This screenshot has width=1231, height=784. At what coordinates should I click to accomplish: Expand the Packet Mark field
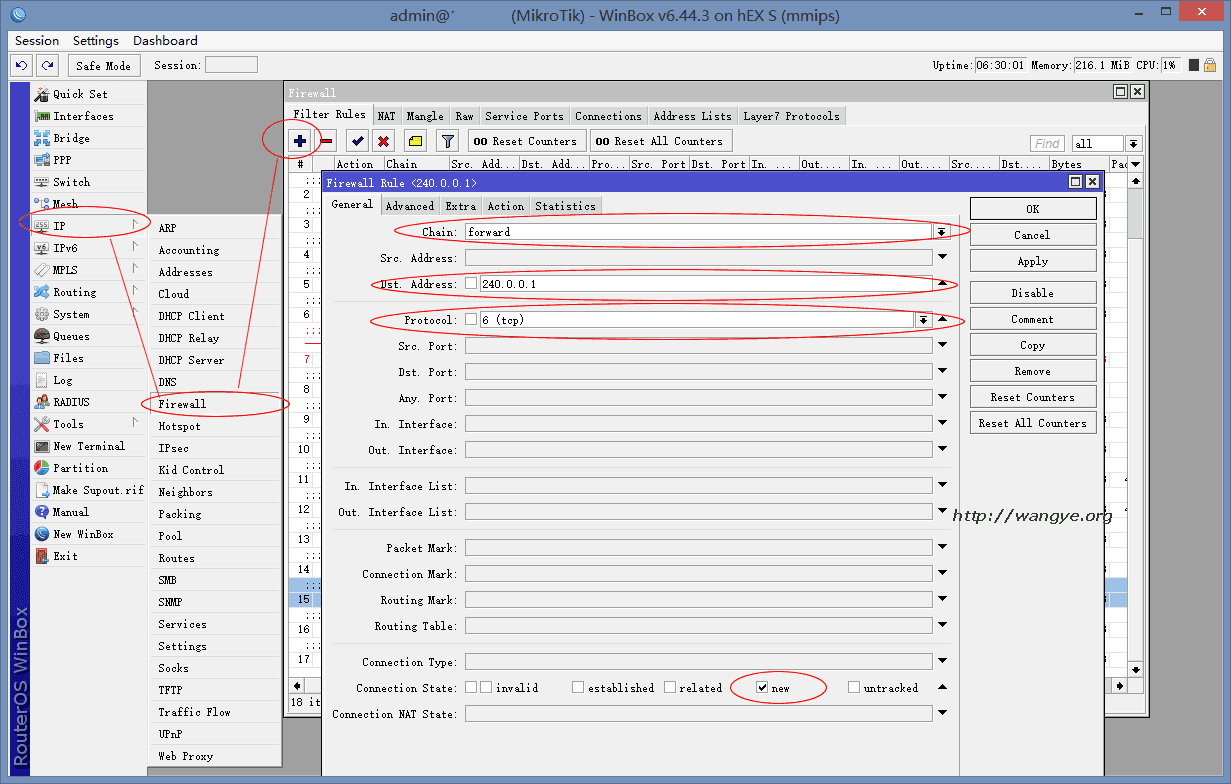coord(942,548)
